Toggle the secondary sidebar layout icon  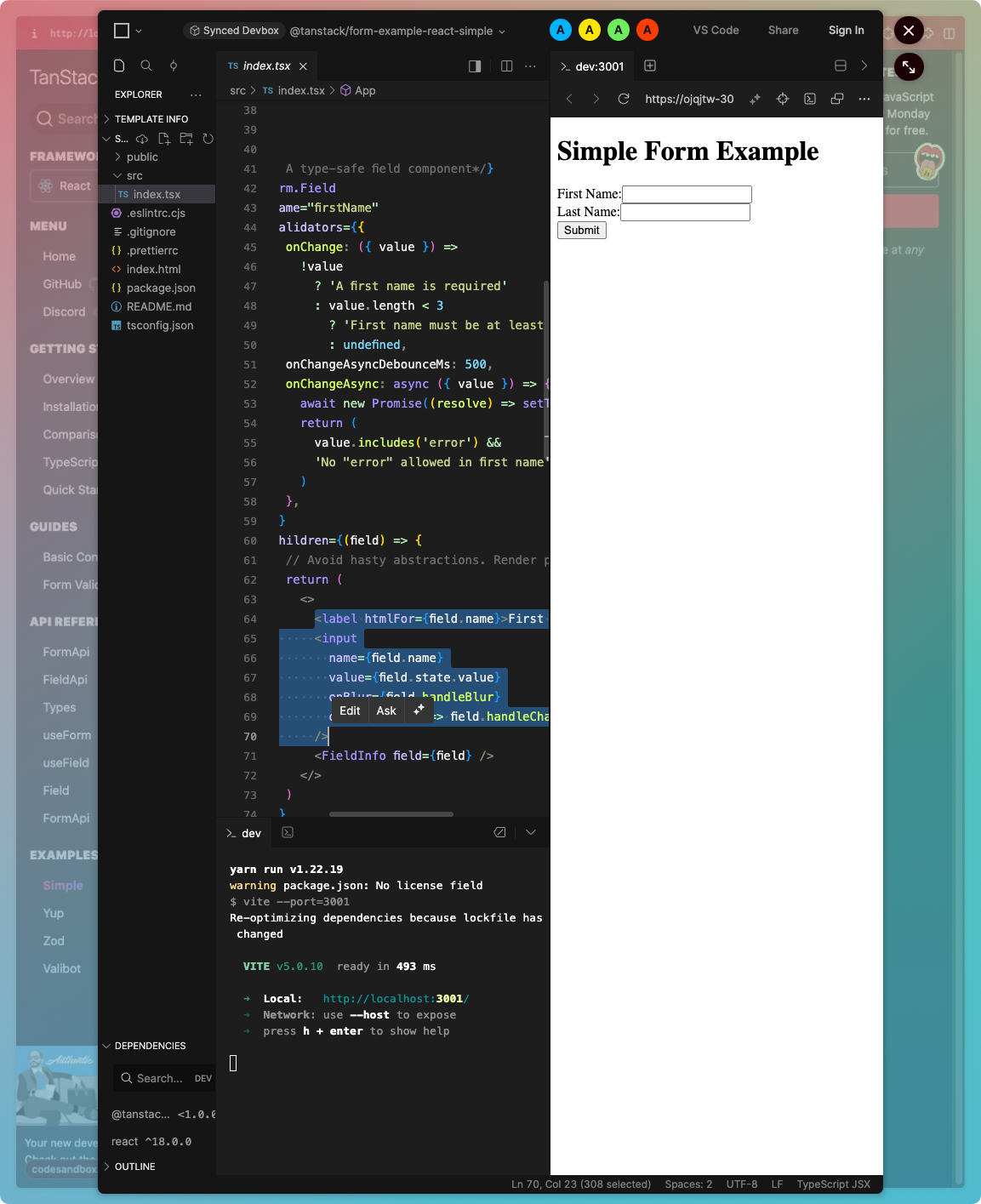point(475,66)
